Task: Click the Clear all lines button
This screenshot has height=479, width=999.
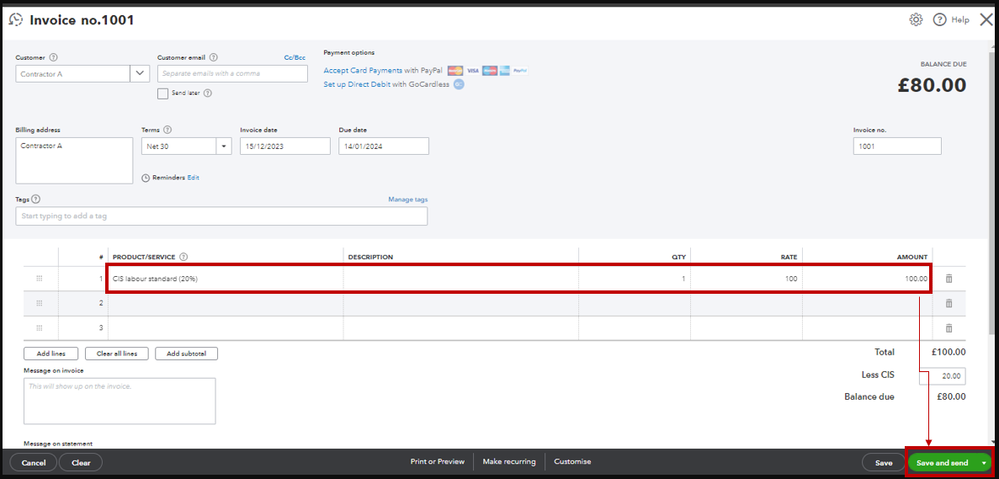Action: [x=116, y=354]
